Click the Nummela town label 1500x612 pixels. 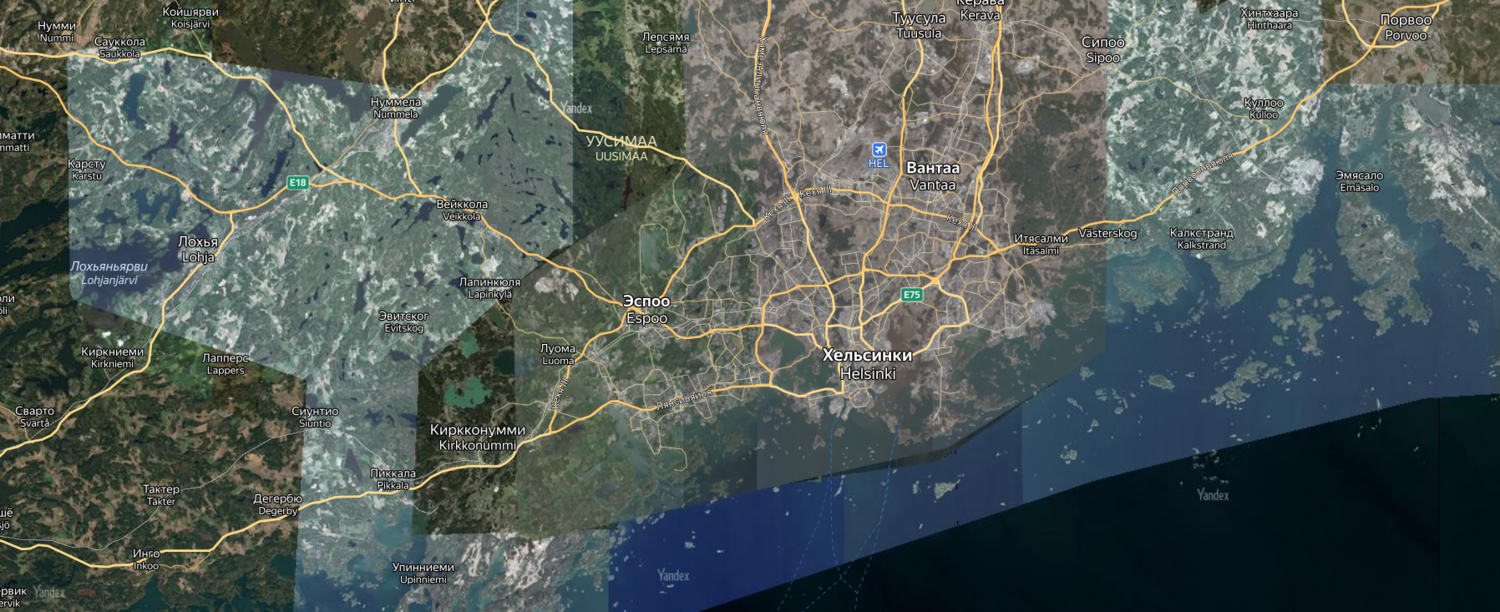(395, 108)
